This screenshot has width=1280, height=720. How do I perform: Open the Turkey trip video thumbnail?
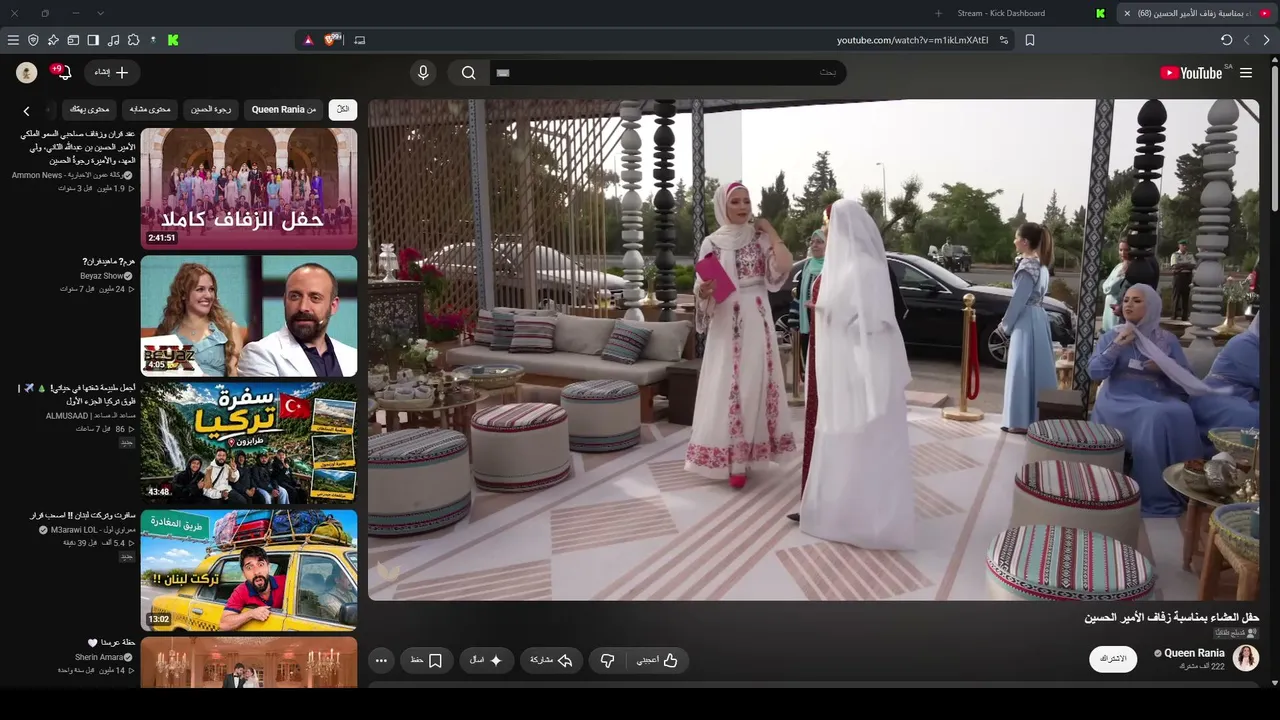pyautogui.click(x=249, y=443)
